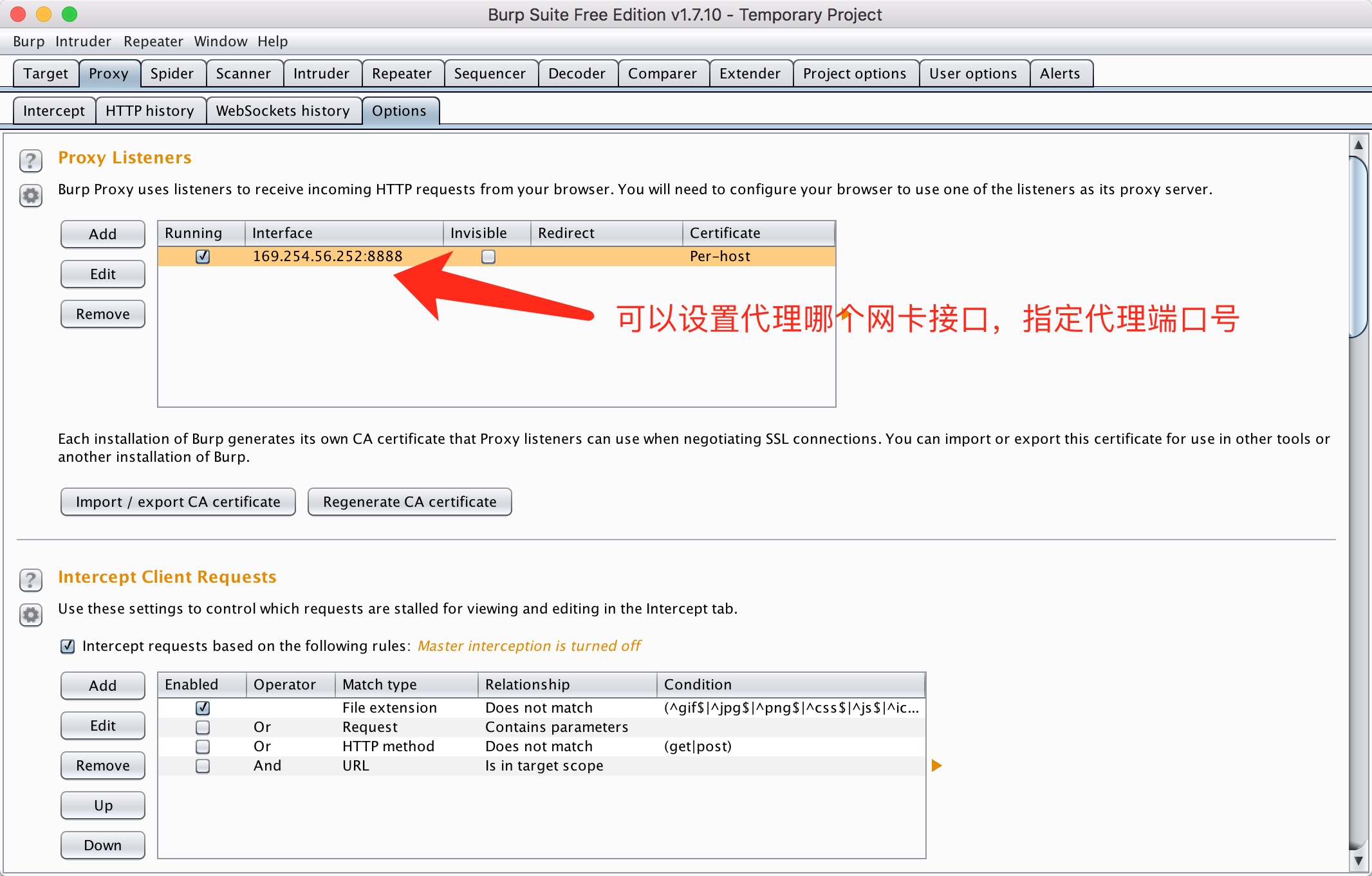Open the WebSockets history sub-tab
This screenshot has height=876, width=1372.
tap(283, 111)
